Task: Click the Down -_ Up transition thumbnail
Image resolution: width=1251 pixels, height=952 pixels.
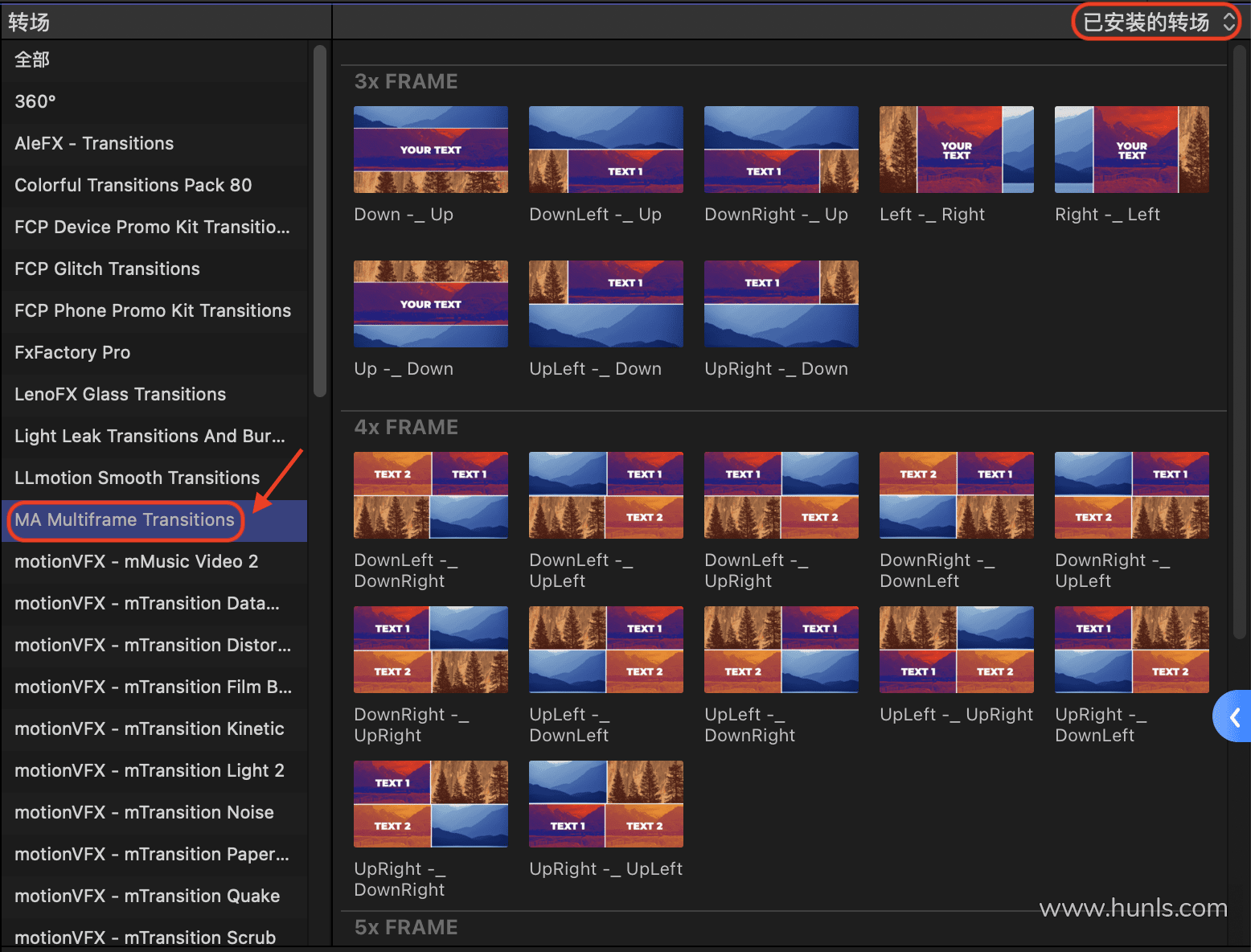Action: pyautogui.click(x=430, y=150)
